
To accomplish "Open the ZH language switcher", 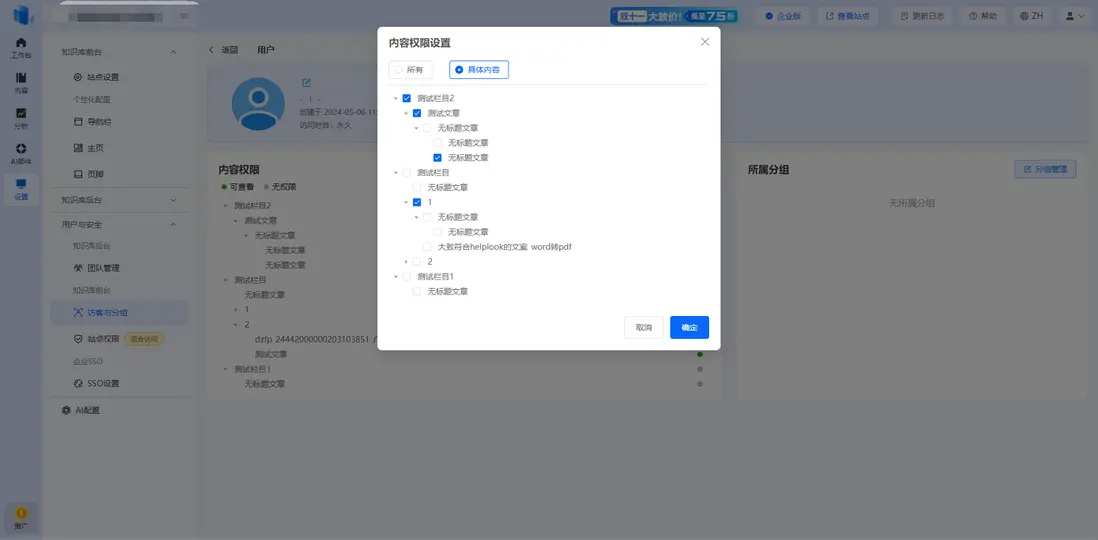I will pyautogui.click(x=1031, y=15).
